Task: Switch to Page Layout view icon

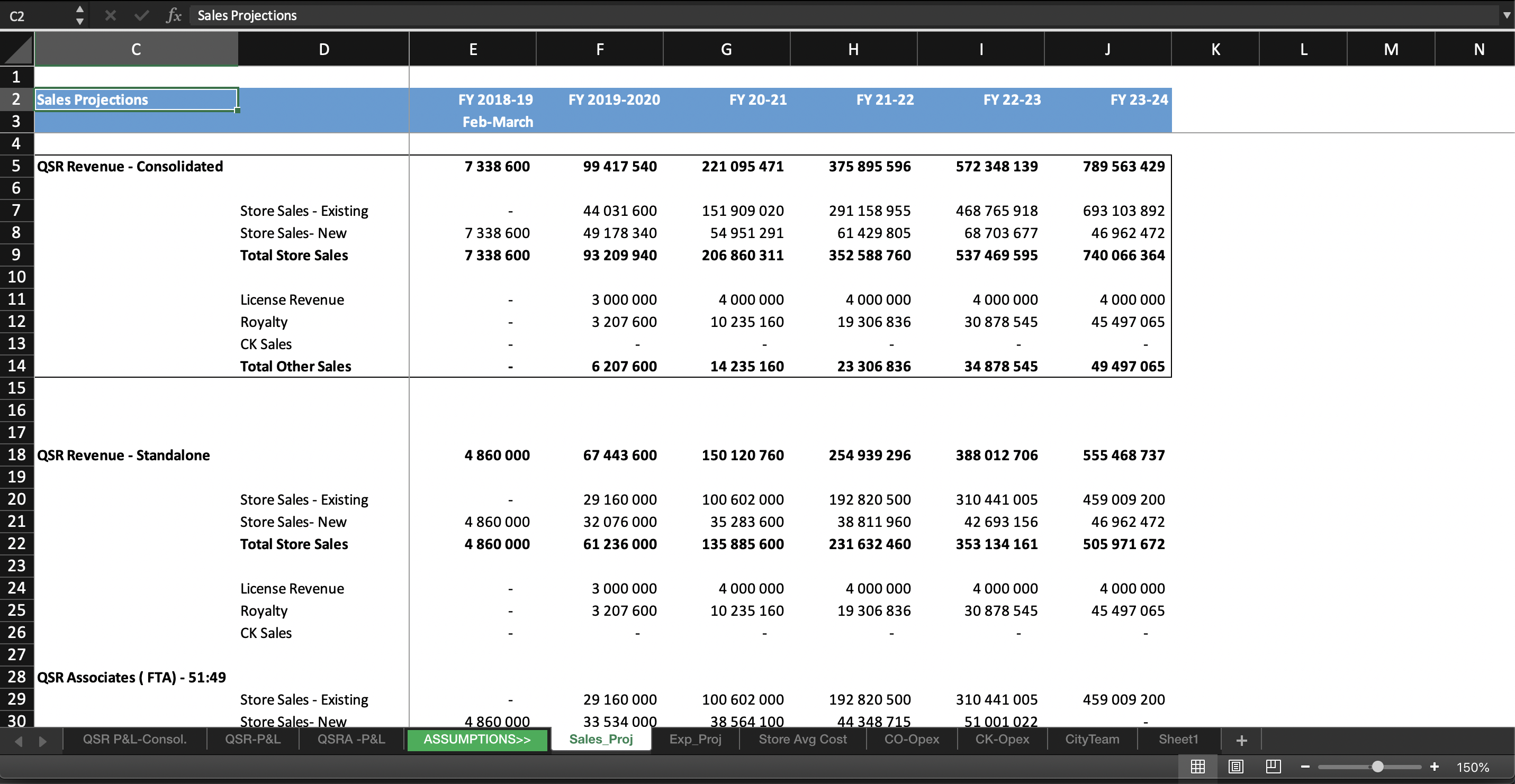Action: [x=1236, y=767]
